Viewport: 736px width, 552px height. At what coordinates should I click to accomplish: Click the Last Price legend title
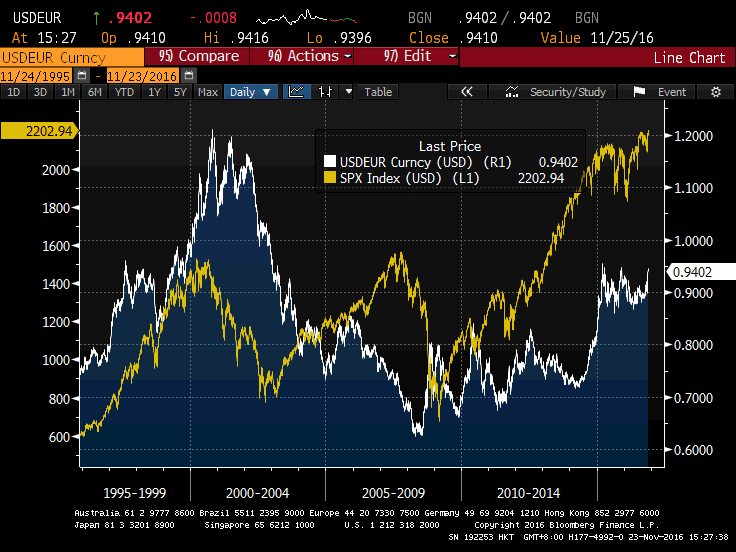[x=450, y=146]
